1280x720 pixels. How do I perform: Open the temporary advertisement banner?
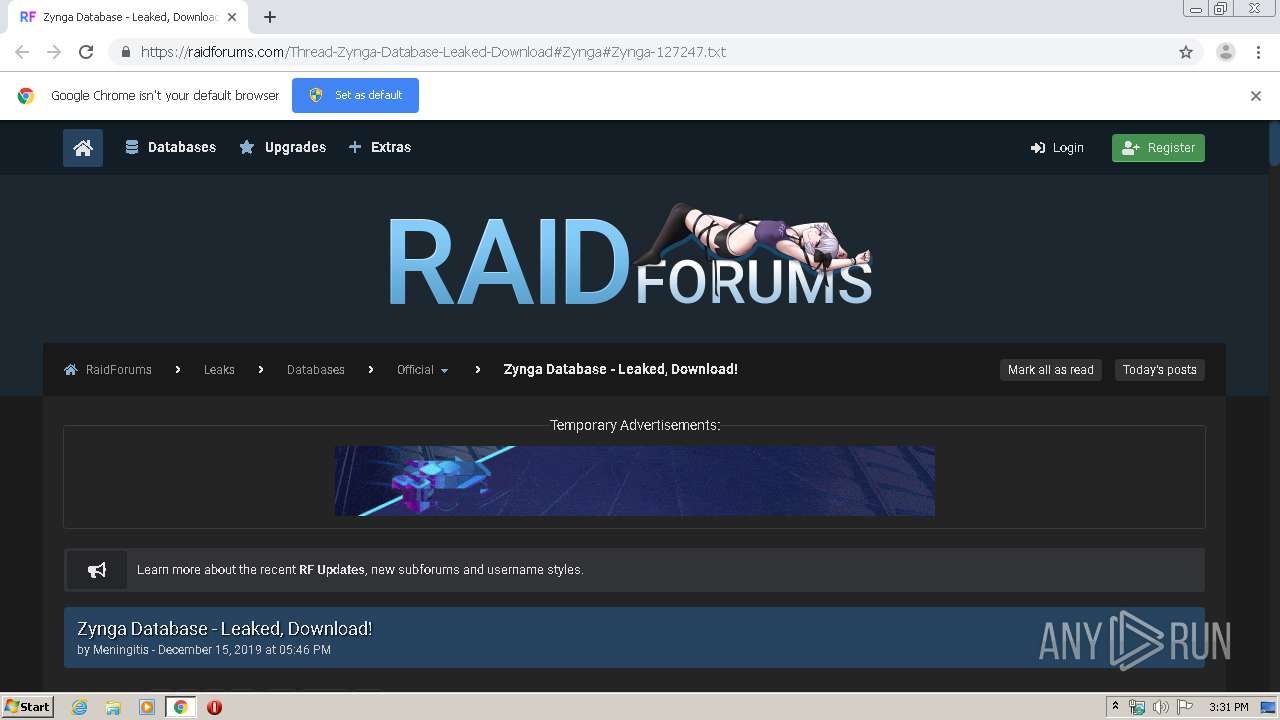(634, 481)
